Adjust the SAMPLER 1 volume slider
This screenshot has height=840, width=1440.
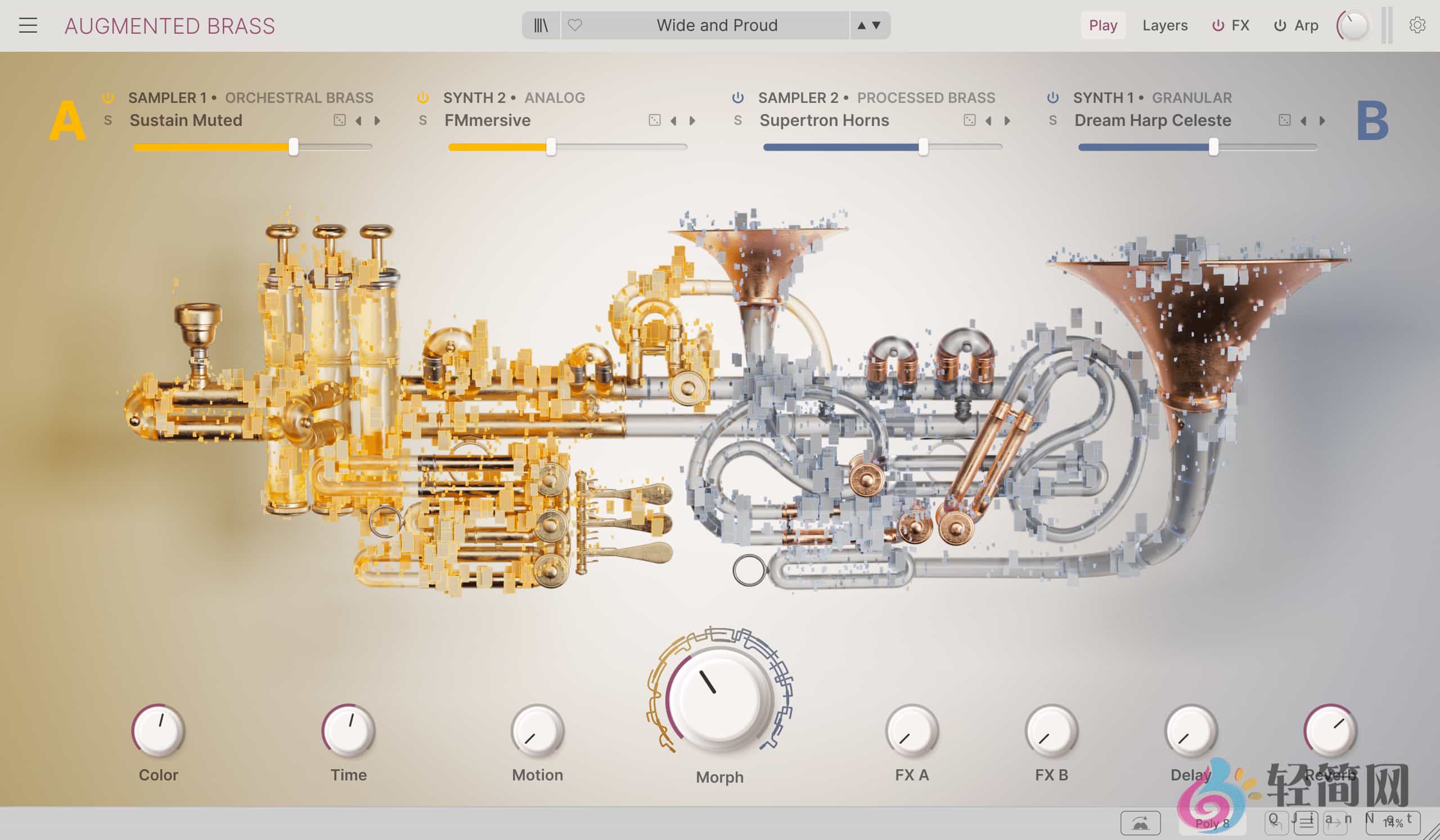[295, 147]
